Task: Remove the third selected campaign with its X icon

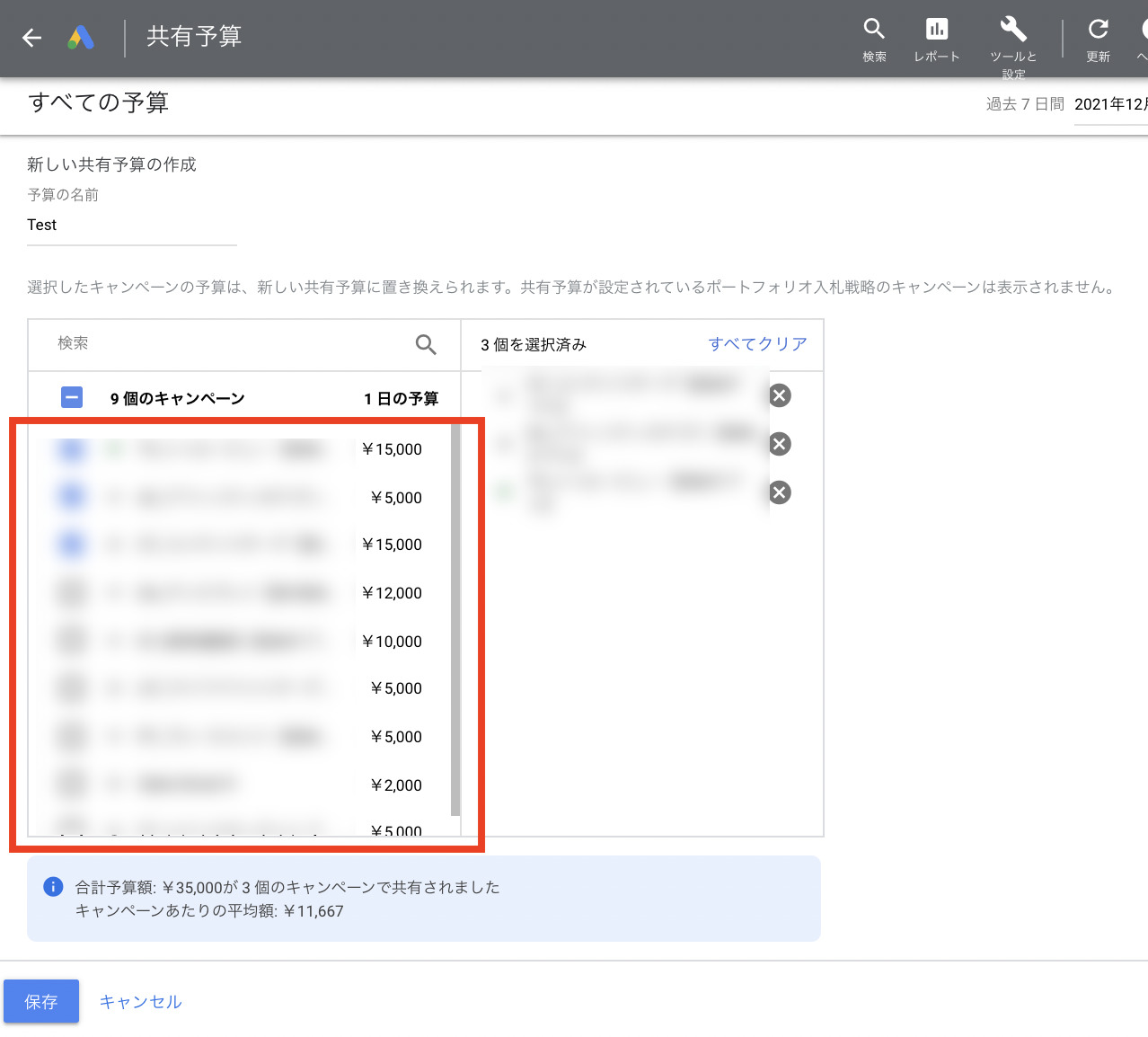Action: pos(779,492)
